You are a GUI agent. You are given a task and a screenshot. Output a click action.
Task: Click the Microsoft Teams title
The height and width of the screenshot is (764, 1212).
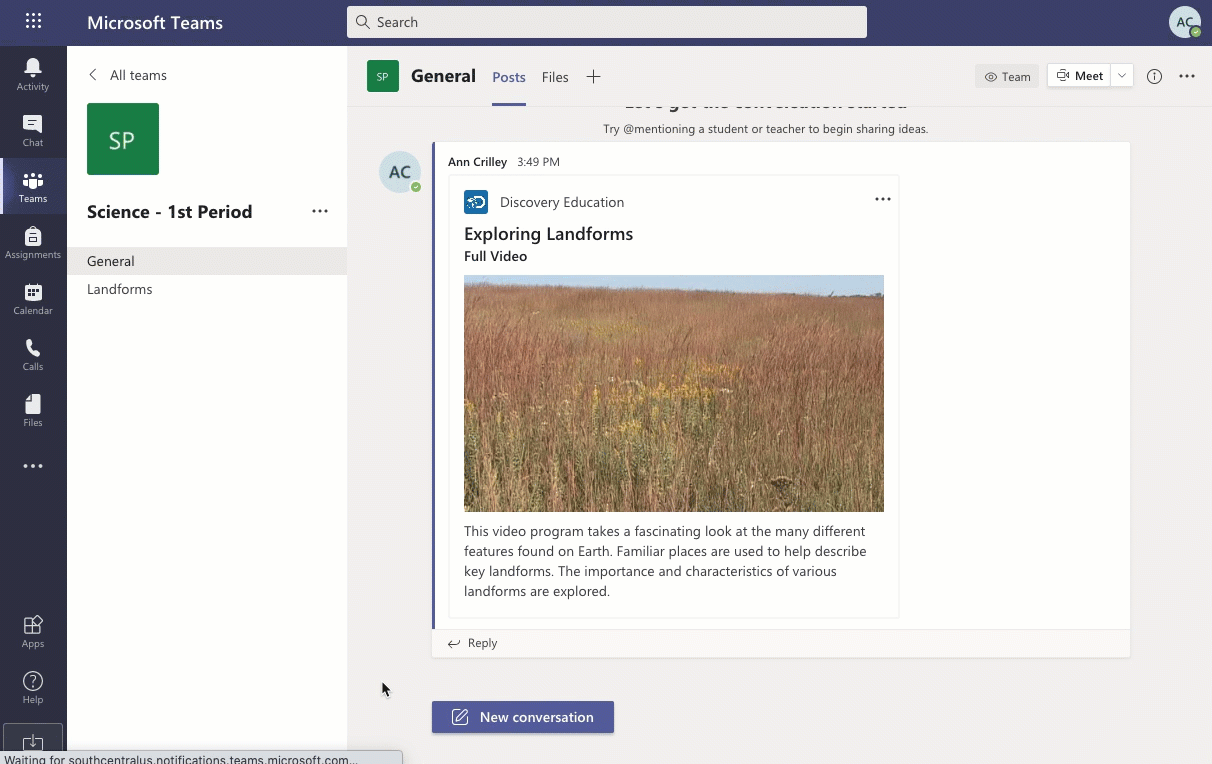pos(155,22)
